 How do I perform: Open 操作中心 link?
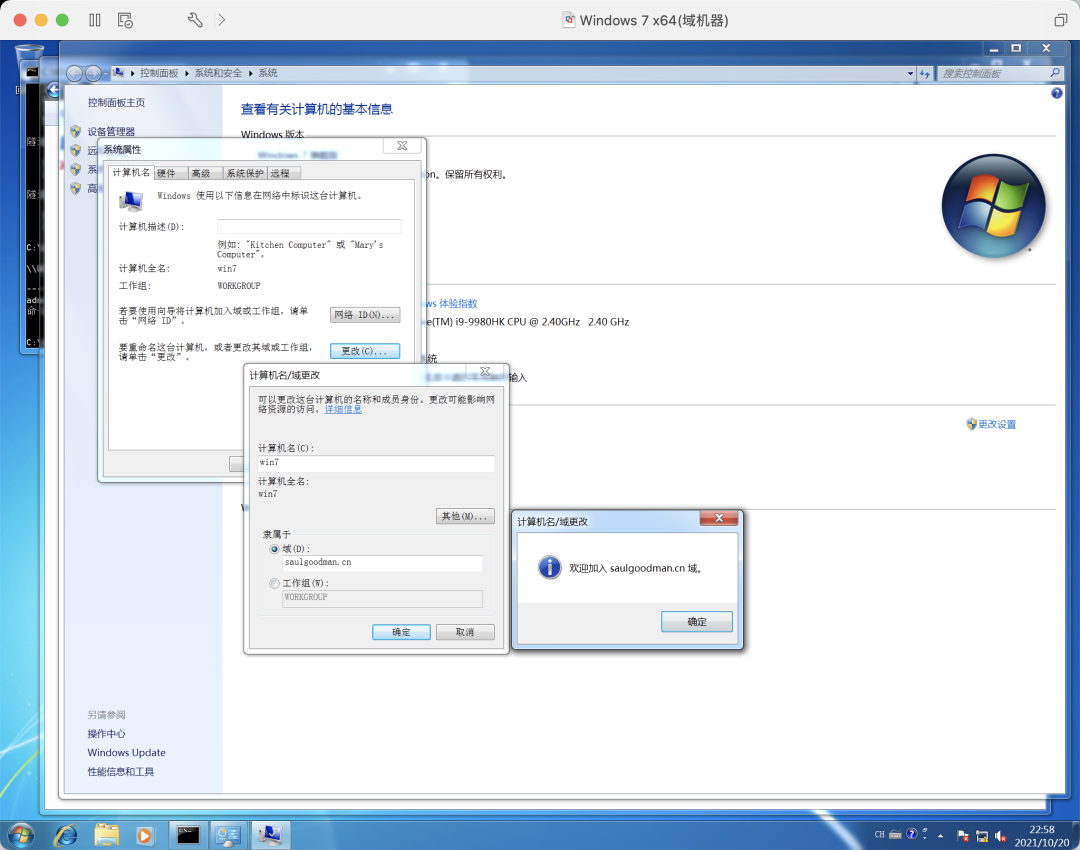[106, 734]
